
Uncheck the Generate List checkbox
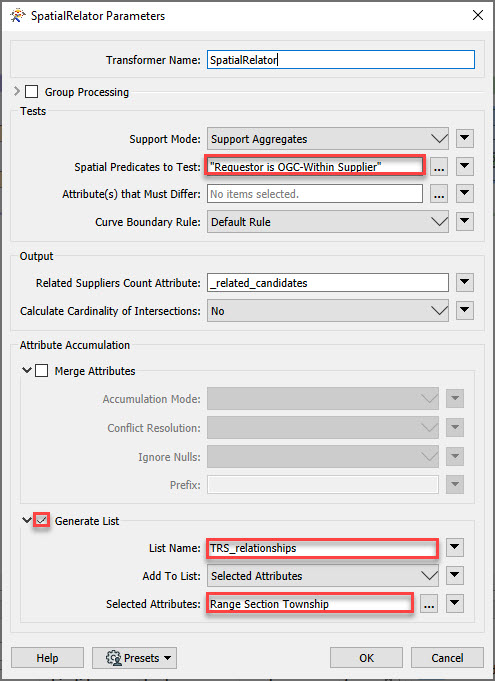pos(42,520)
